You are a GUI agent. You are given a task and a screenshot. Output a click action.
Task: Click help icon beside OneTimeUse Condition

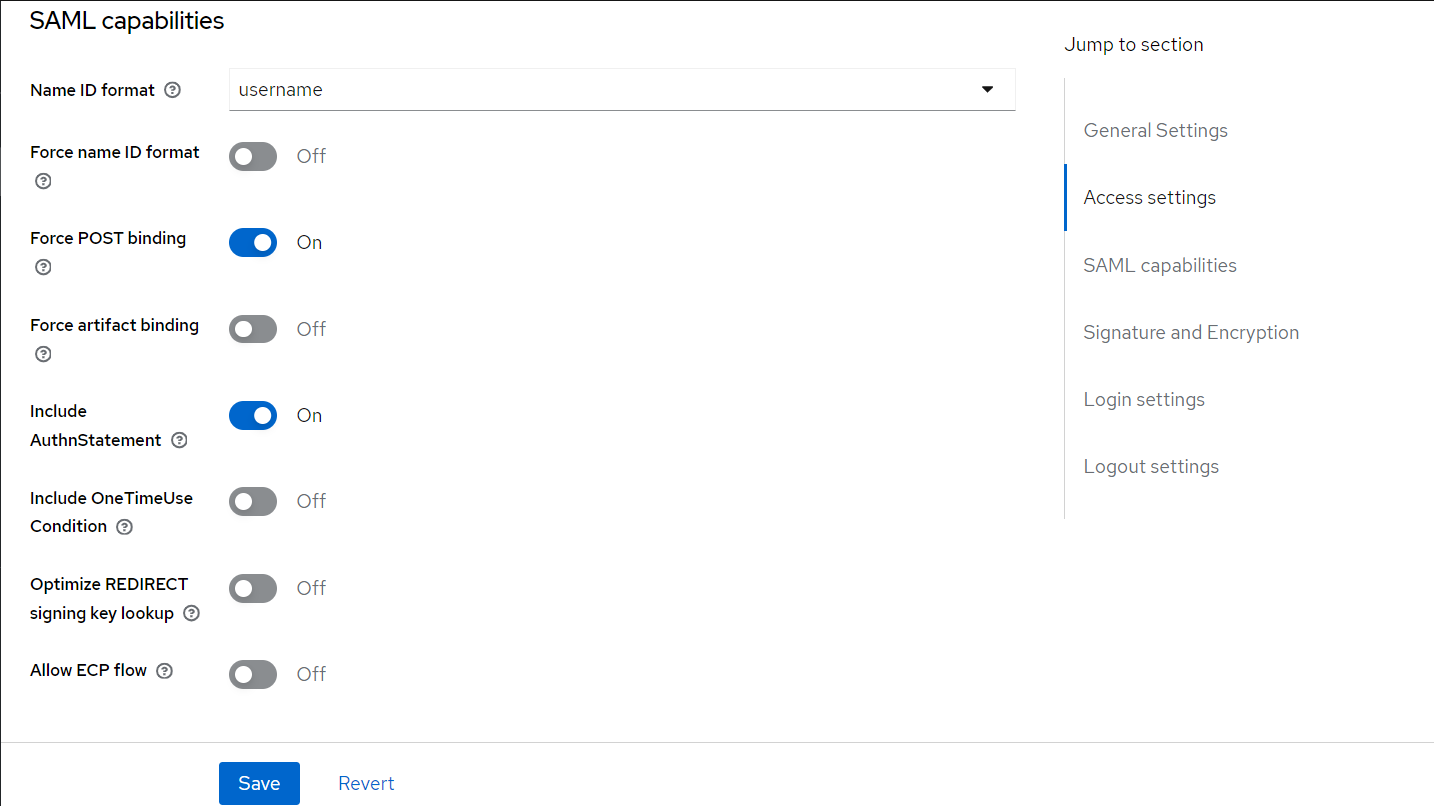click(x=124, y=527)
